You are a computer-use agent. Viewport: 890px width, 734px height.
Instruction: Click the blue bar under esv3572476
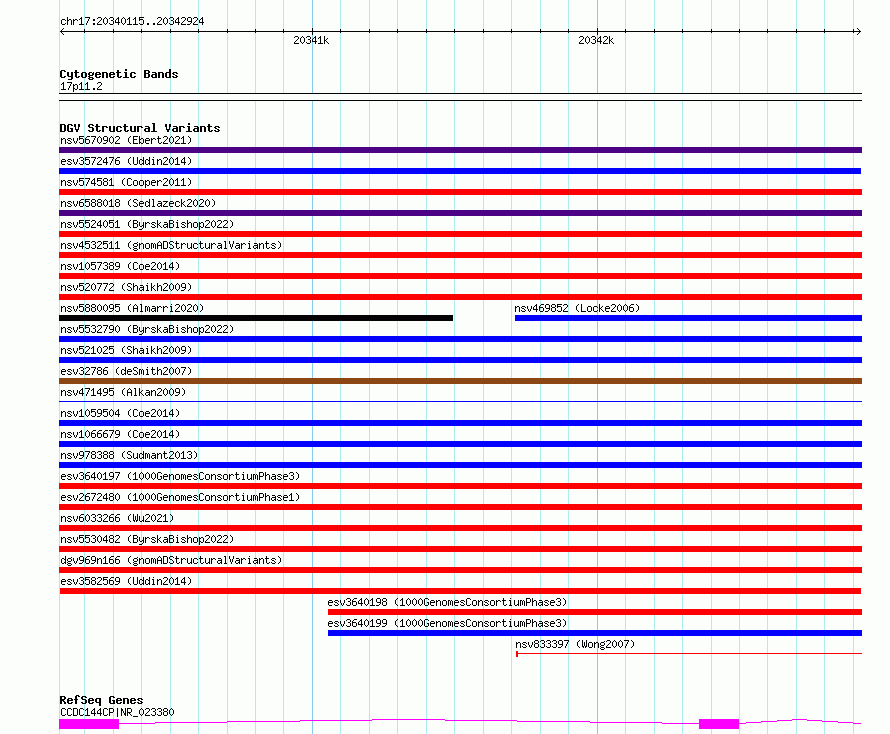pos(460,171)
